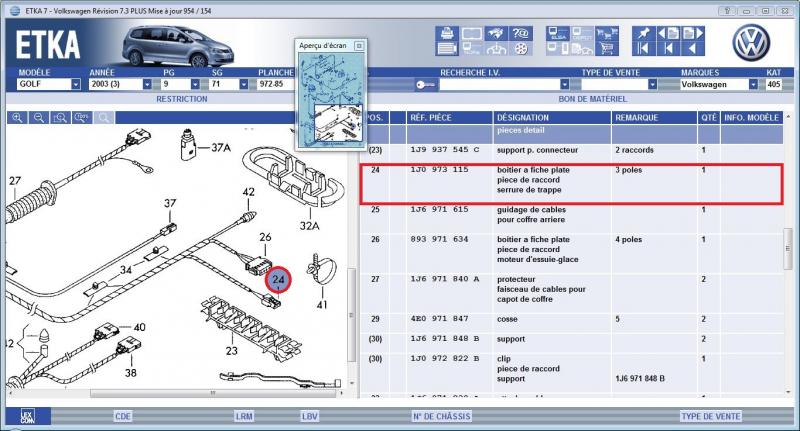Jump to first entry with bar-and-arrow icon under pushpin
The height and width of the screenshot is (431, 800).
[643, 49]
